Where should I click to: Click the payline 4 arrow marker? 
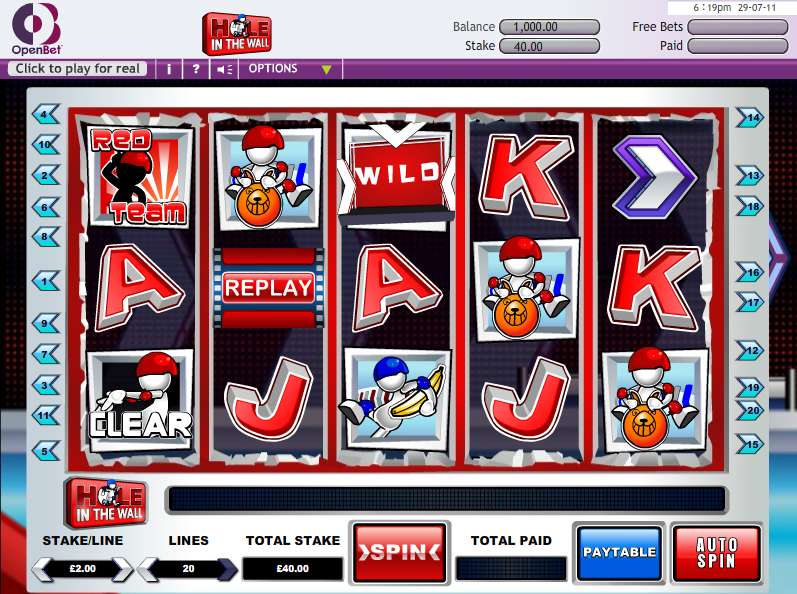(x=46, y=114)
